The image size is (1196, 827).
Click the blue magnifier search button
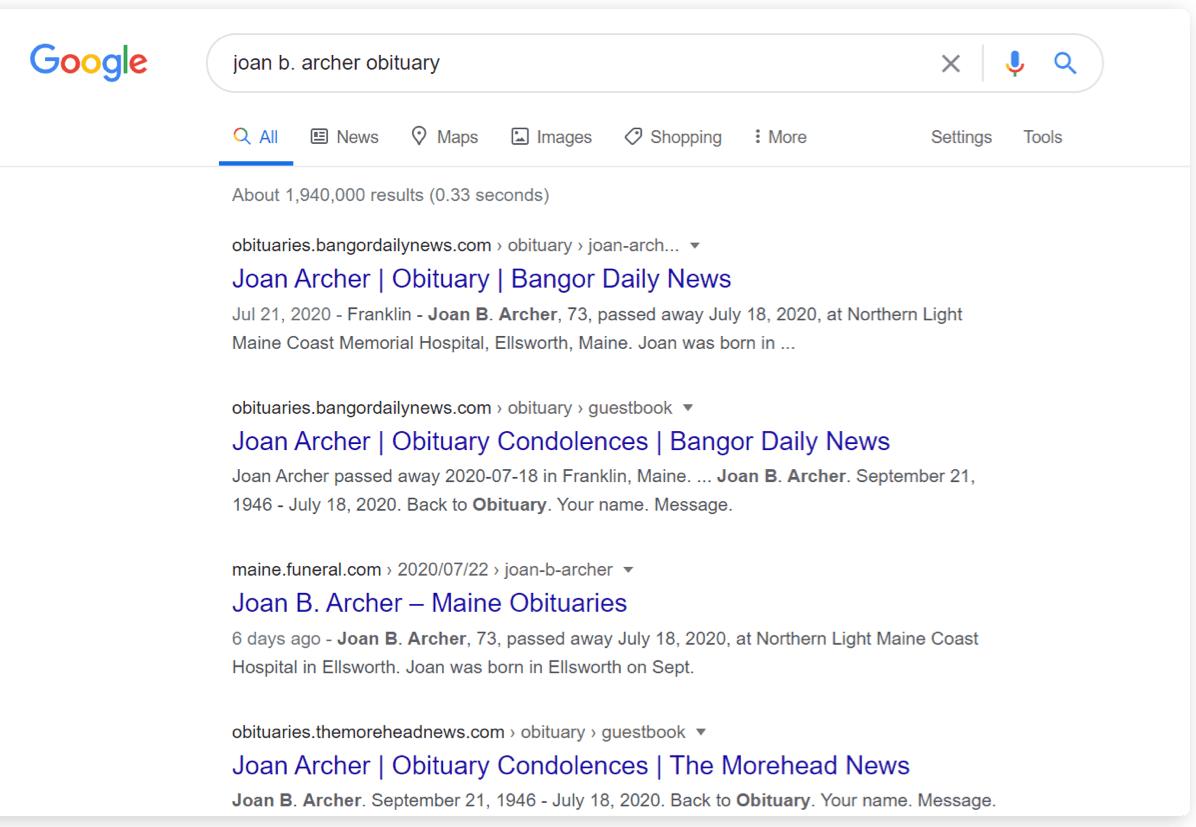pyautogui.click(x=1065, y=64)
